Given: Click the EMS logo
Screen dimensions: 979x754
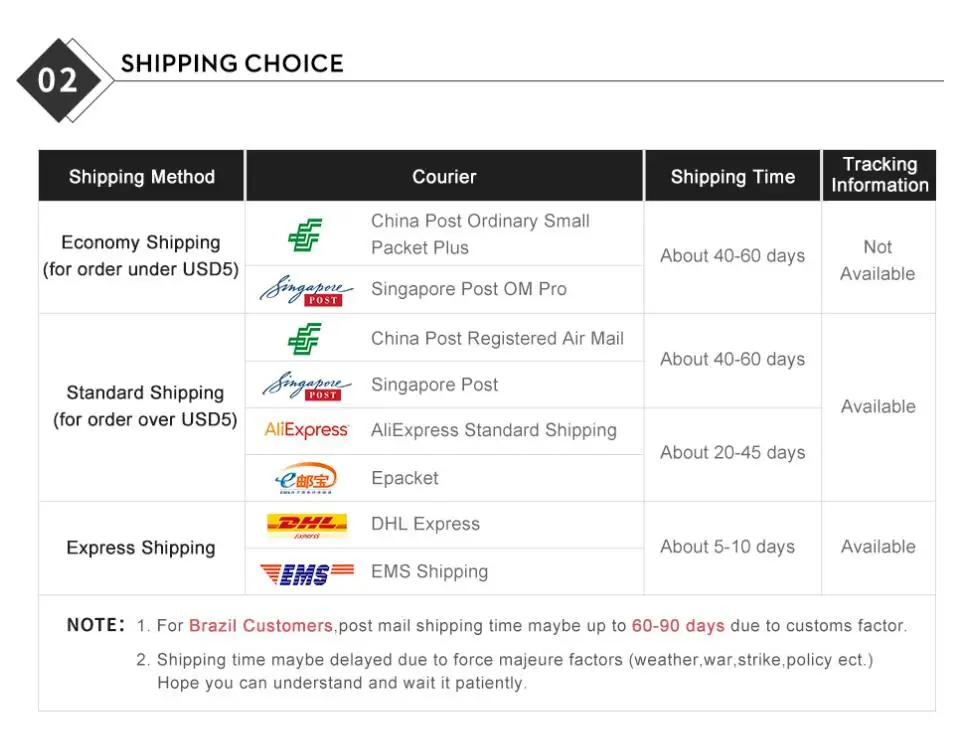Looking at the screenshot, I should pyautogui.click(x=307, y=574).
